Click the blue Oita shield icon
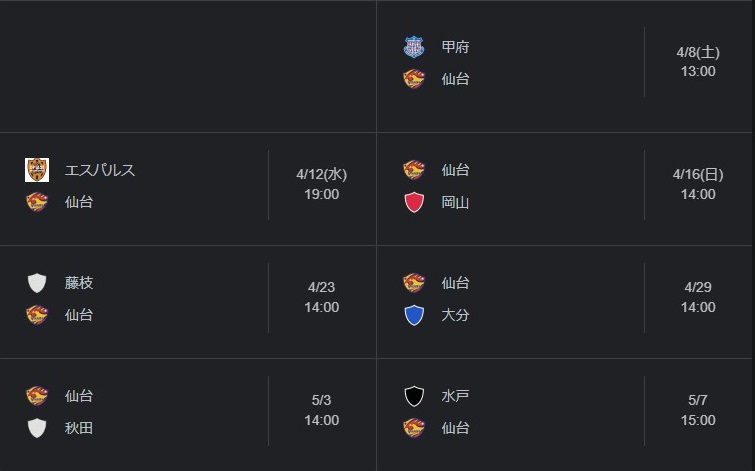Screen dimensions: 755x471 point(414,315)
